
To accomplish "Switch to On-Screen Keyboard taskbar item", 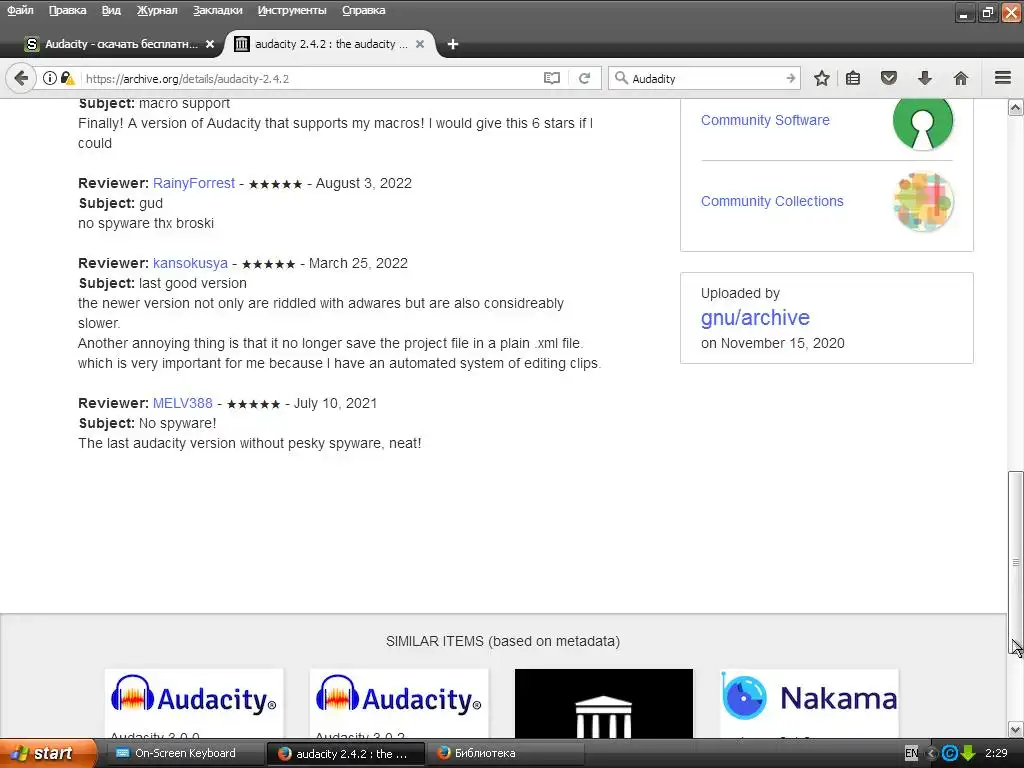I will click(185, 753).
